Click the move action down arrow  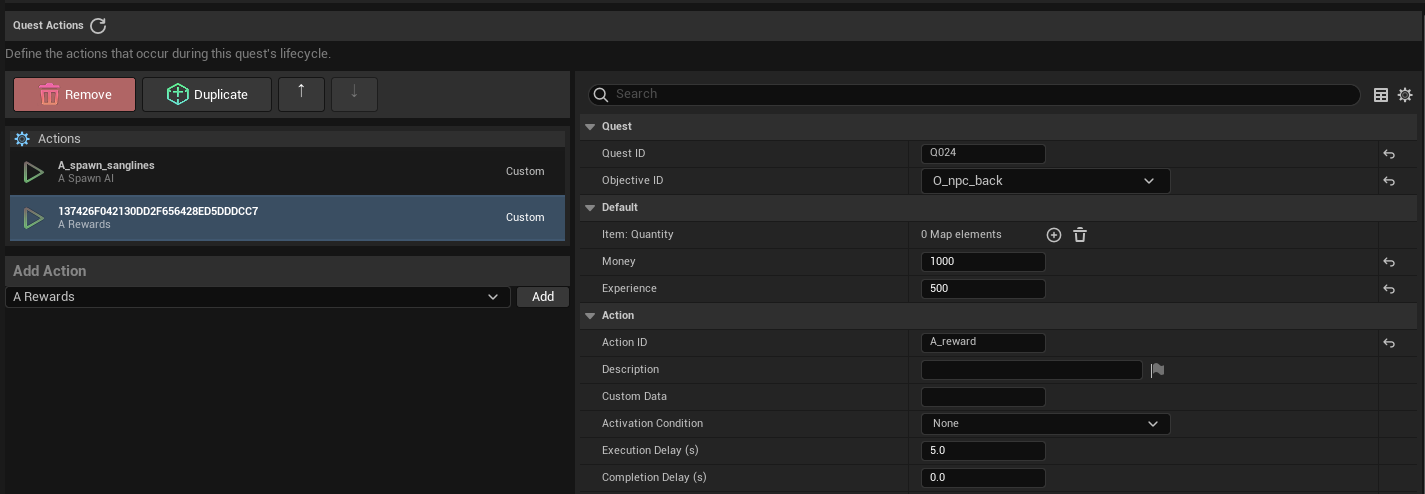(x=354, y=94)
